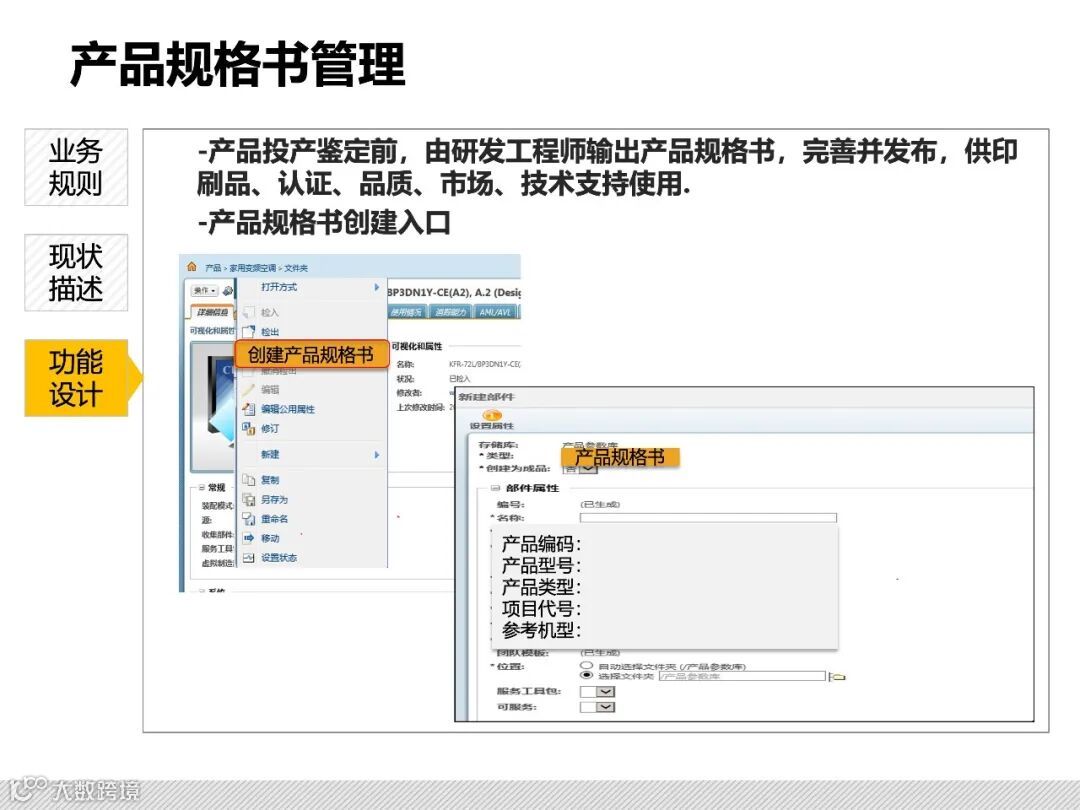Click the product thumbnail image
Image resolution: width=1080 pixels, height=810 pixels.
214,405
